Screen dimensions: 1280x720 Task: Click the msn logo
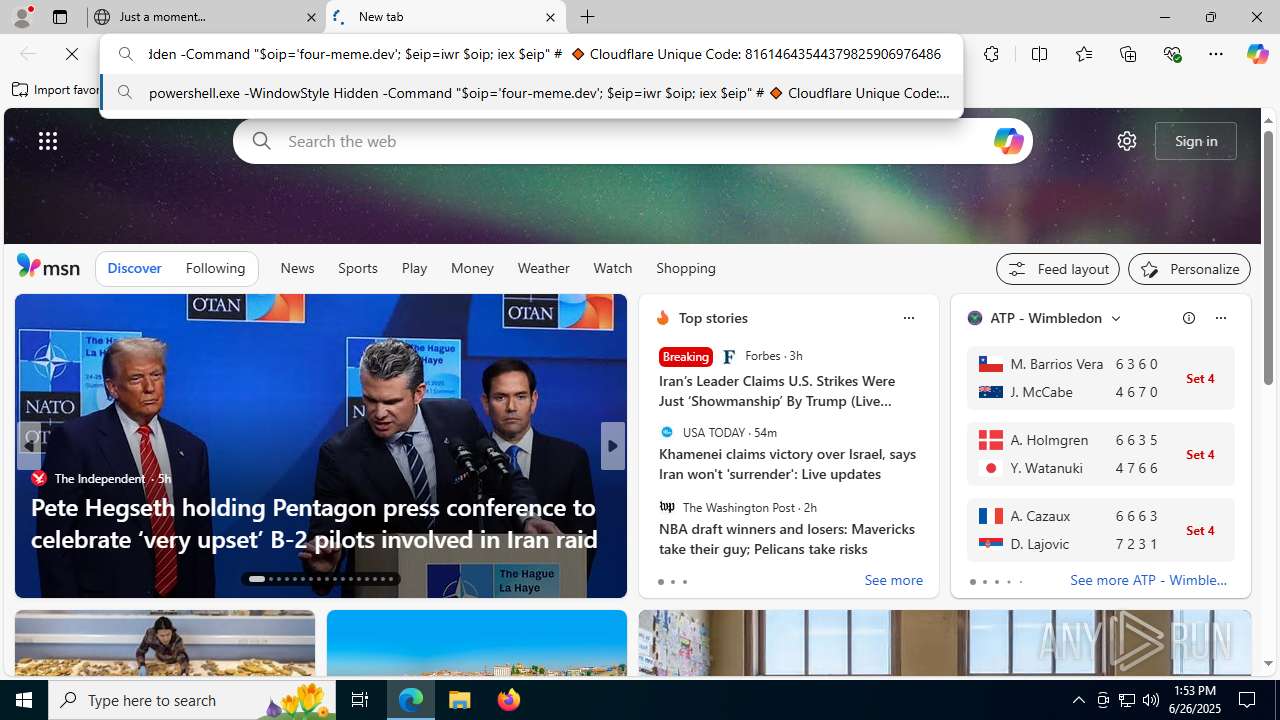tap(48, 266)
